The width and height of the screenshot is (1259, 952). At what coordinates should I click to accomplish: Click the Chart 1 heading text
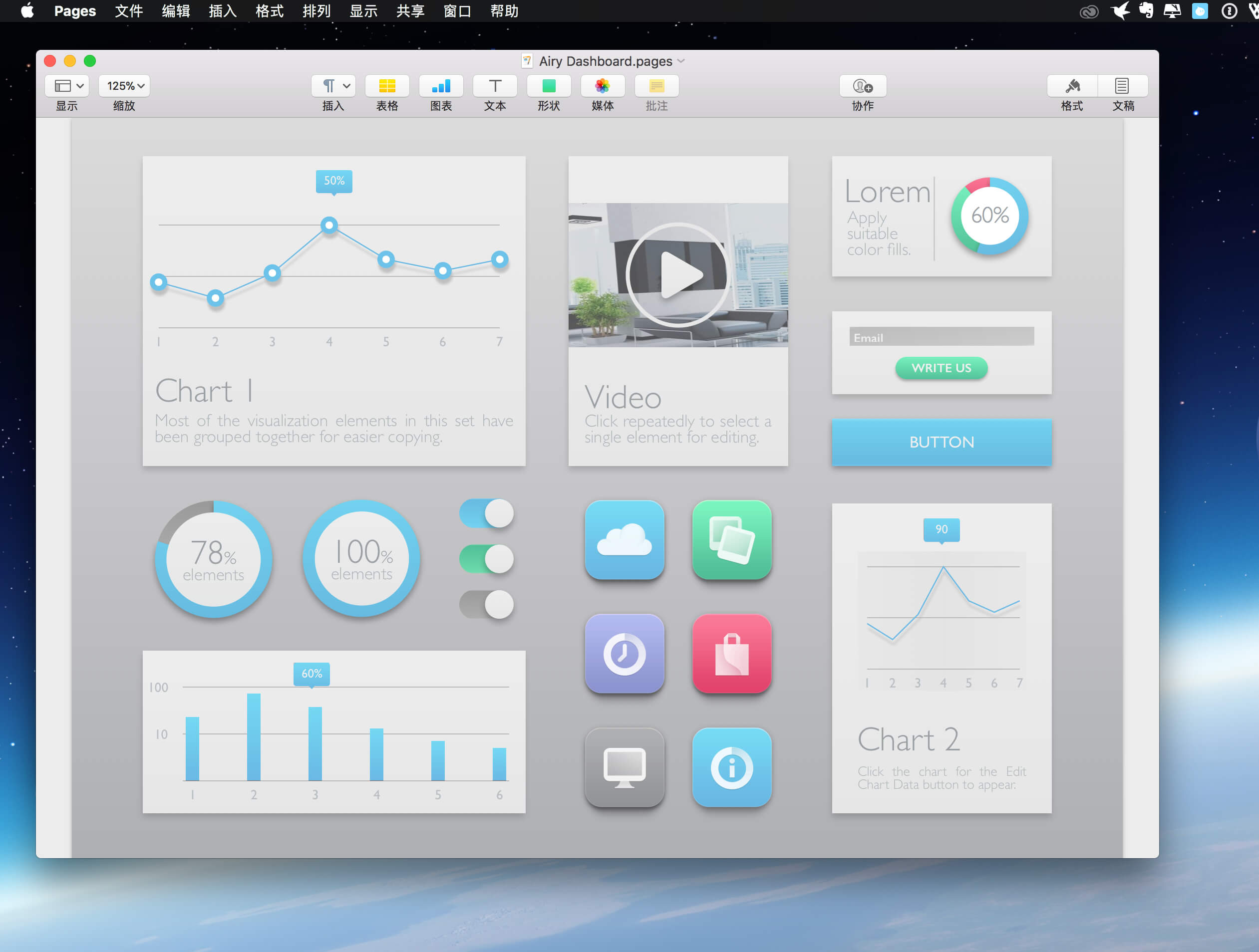[204, 392]
